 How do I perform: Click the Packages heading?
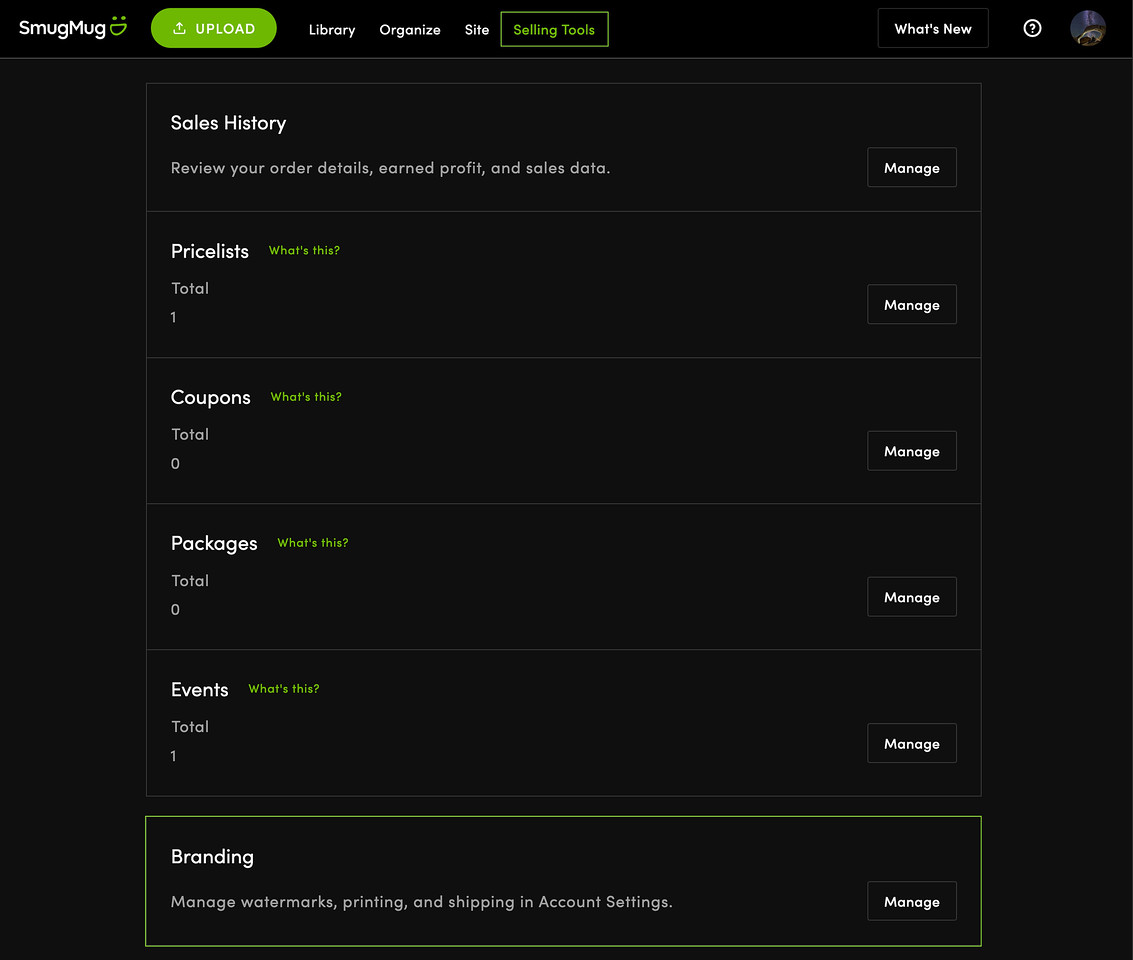(x=214, y=543)
